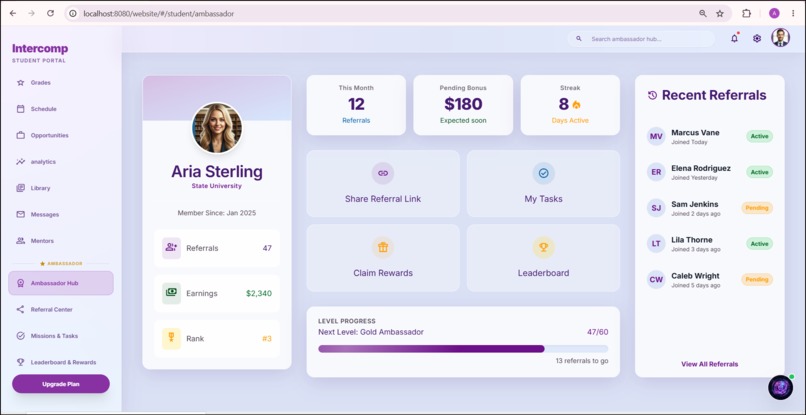The width and height of the screenshot is (806, 415).
Task: Click the Share Referral Link card
Action: [383, 184]
